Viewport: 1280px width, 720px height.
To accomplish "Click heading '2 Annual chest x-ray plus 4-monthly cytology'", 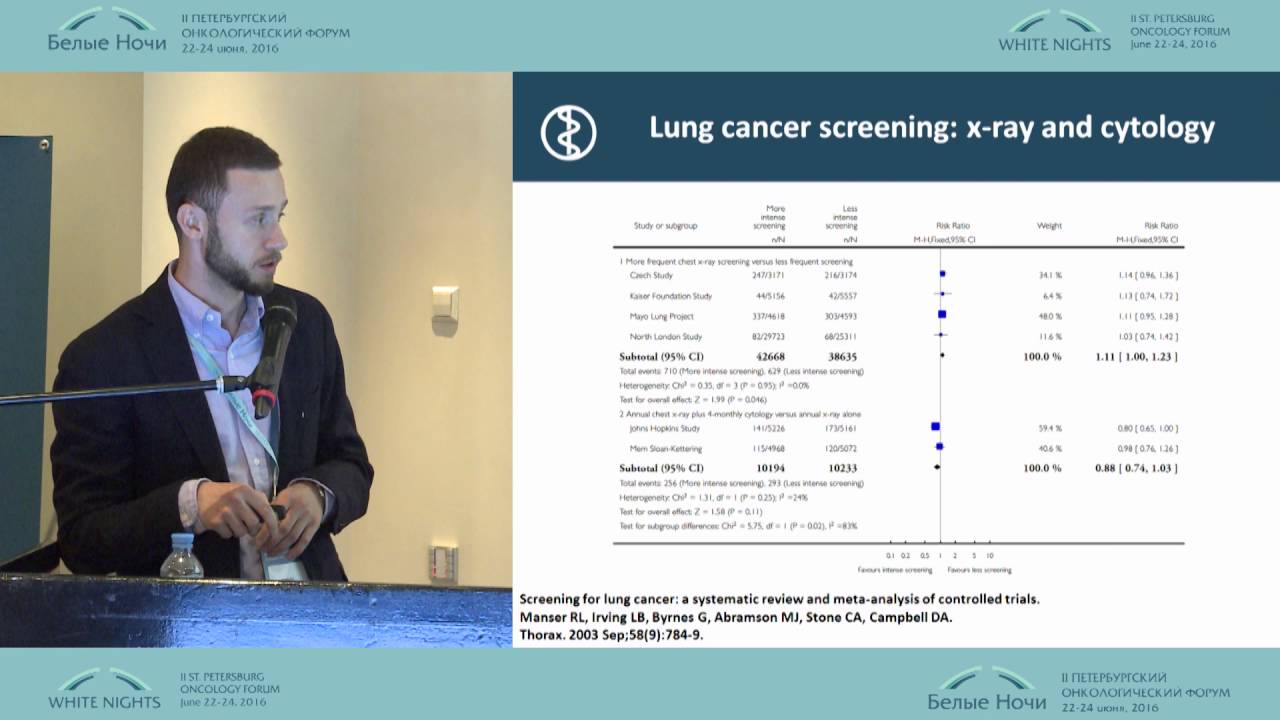I will (740, 413).
